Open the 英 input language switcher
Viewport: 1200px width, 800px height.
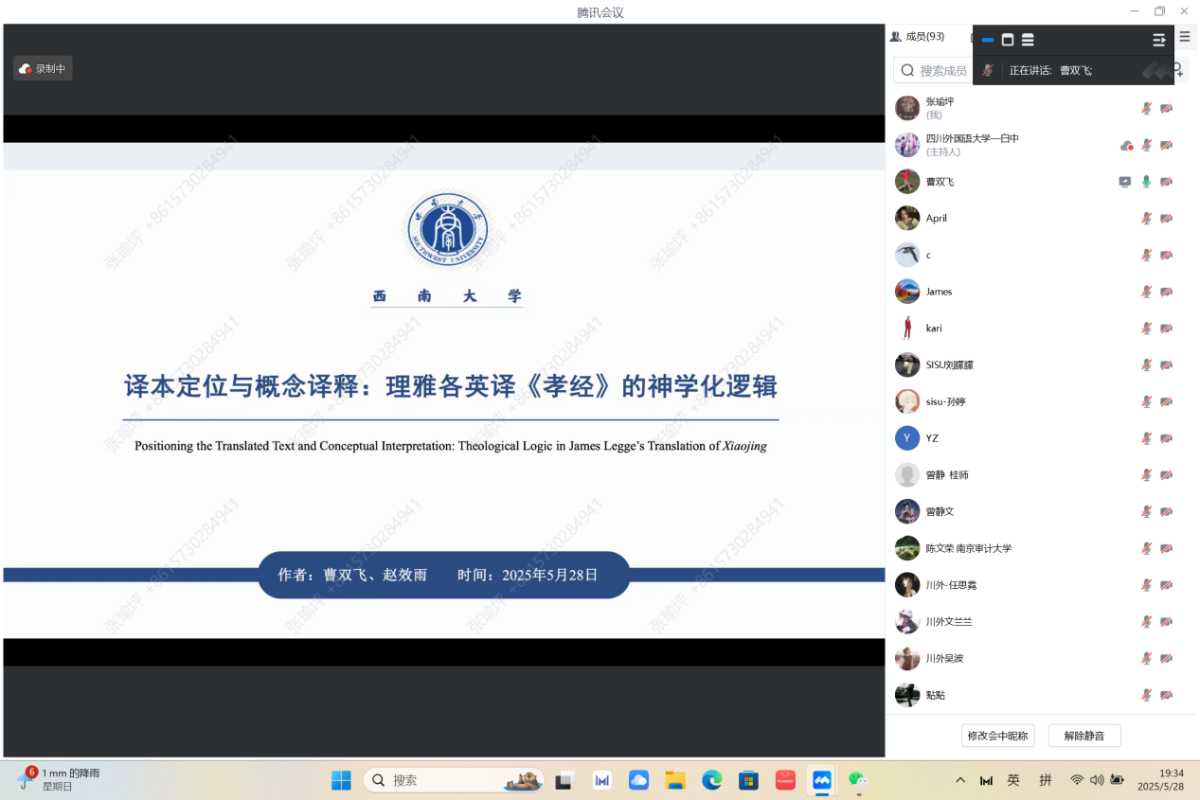pyautogui.click(x=1013, y=780)
